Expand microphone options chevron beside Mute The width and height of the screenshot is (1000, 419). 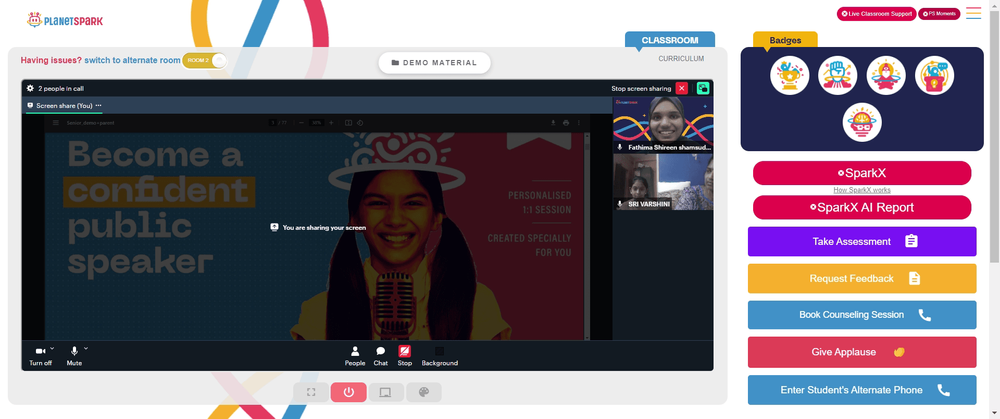[x=86, y=348]
